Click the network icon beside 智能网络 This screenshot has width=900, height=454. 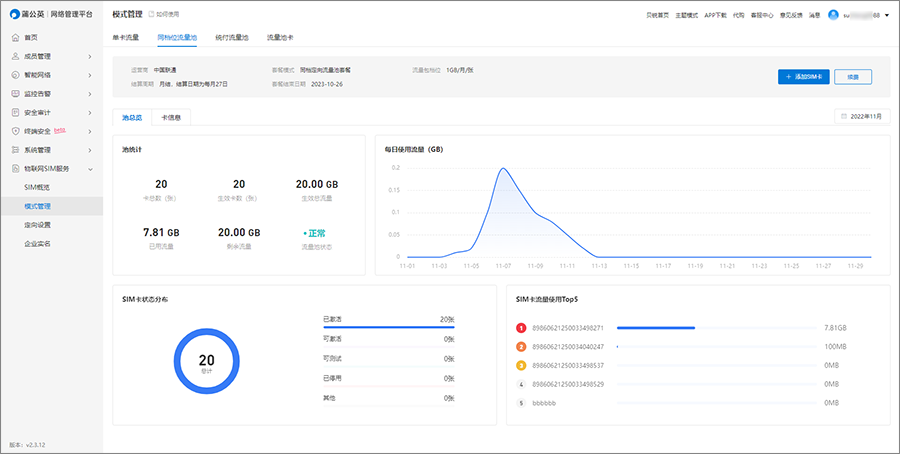(x=15, y=75)
